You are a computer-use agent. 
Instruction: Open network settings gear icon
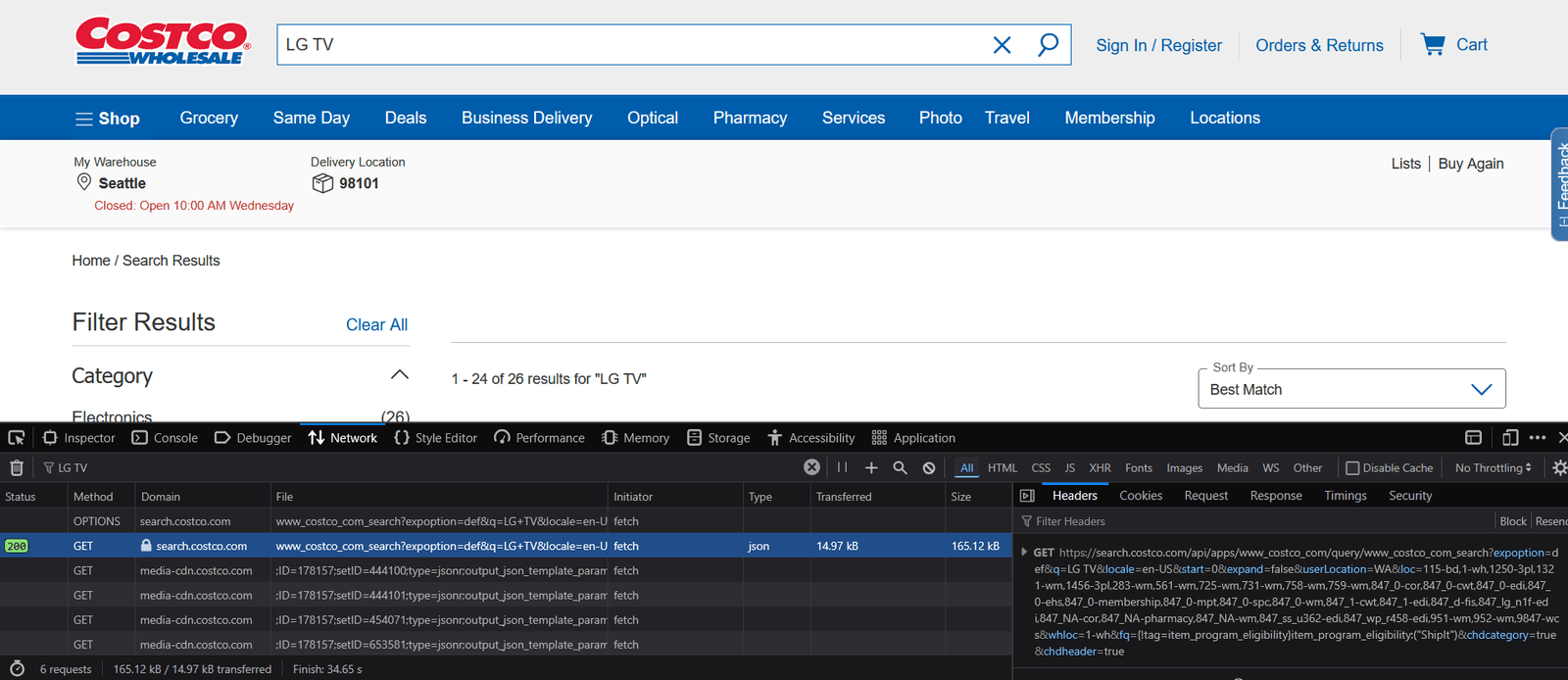point(1559,468)
